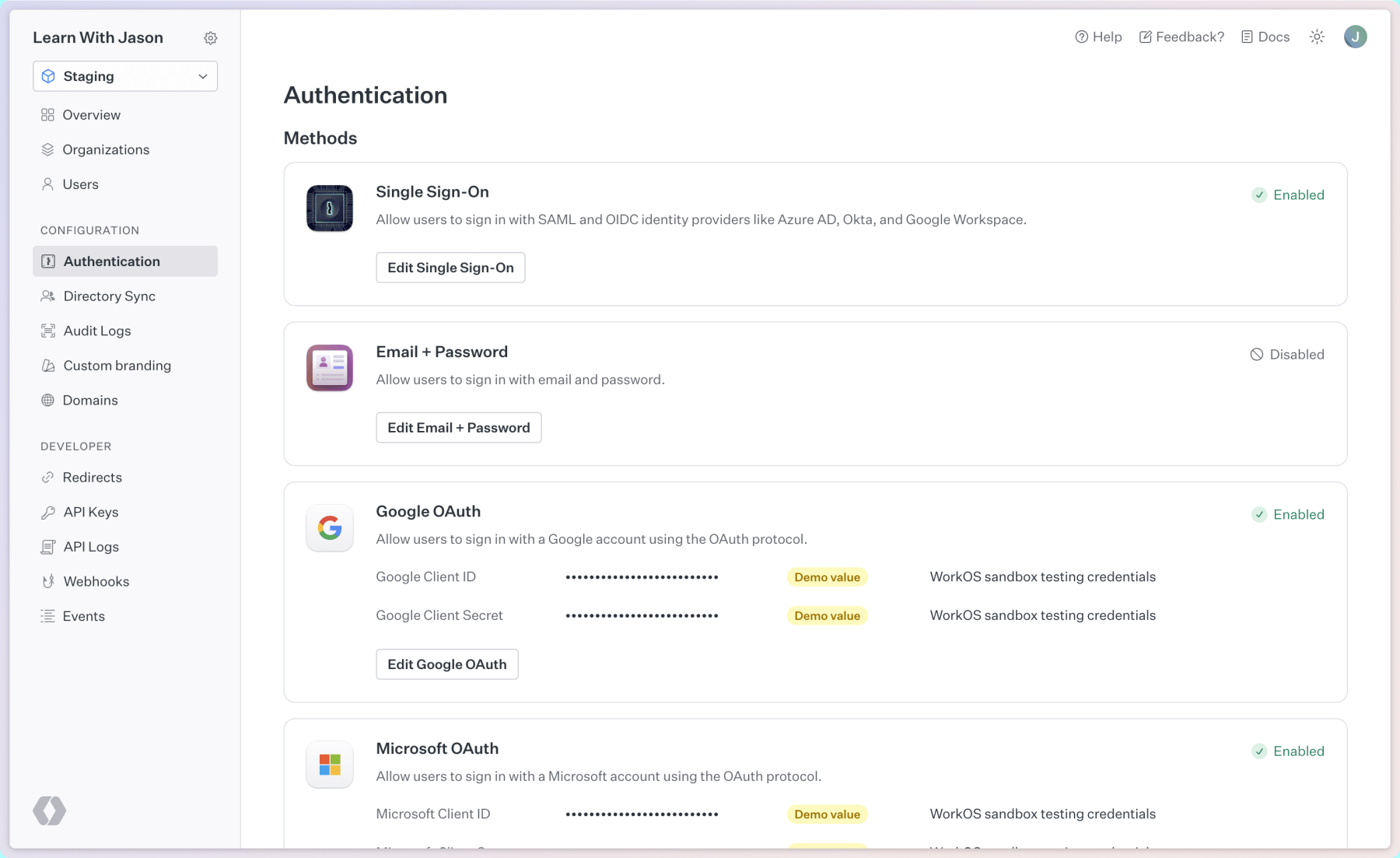Click masked Google Client Secret value
This screenshot has width=1400, height=858.
coord(642,616)
